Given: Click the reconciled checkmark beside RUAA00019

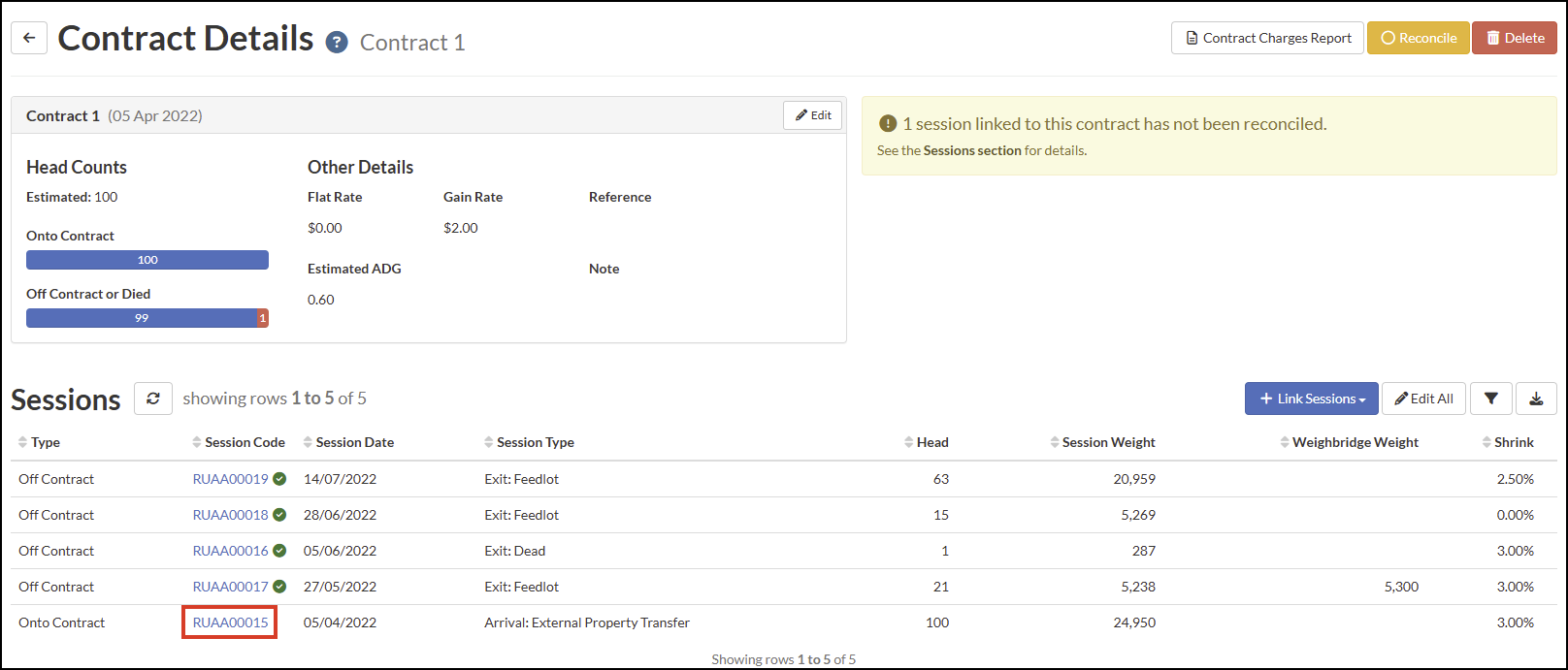Looking at the screenshot, I should pyautogui.click(x=279, y=479).
